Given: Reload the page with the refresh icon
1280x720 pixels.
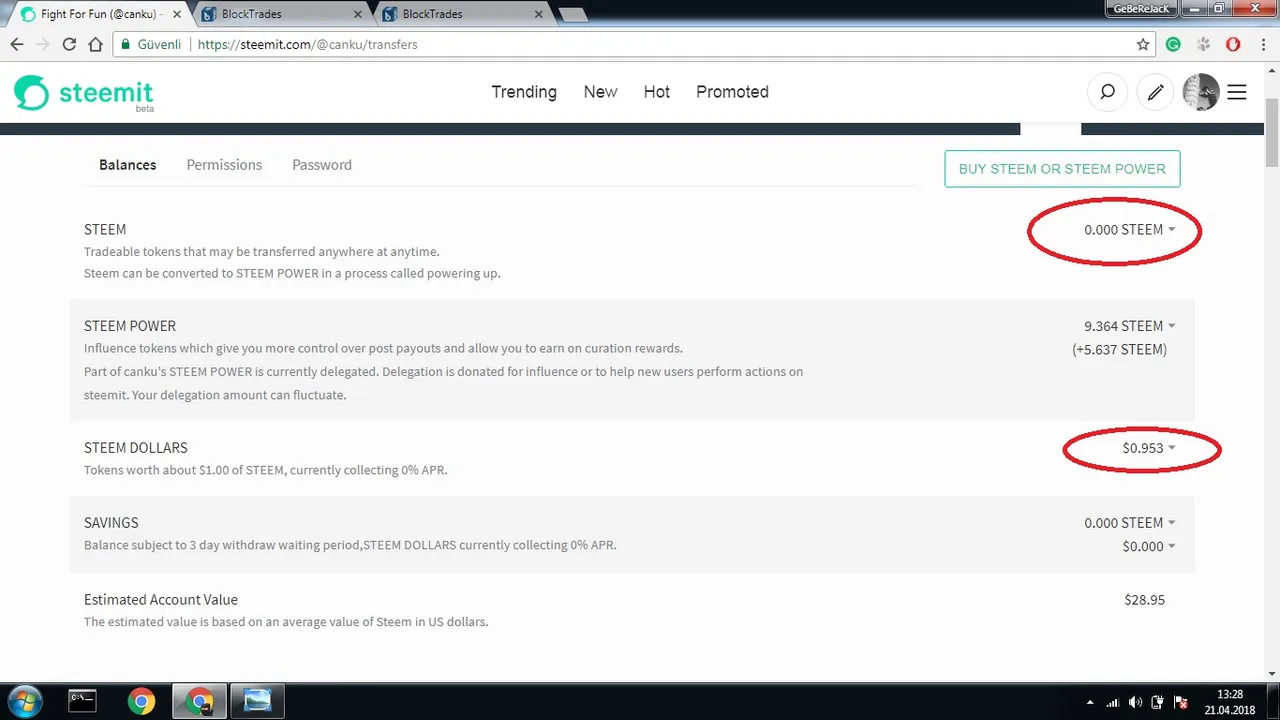Looking at the screenshot, I should (x=69, y=45).
